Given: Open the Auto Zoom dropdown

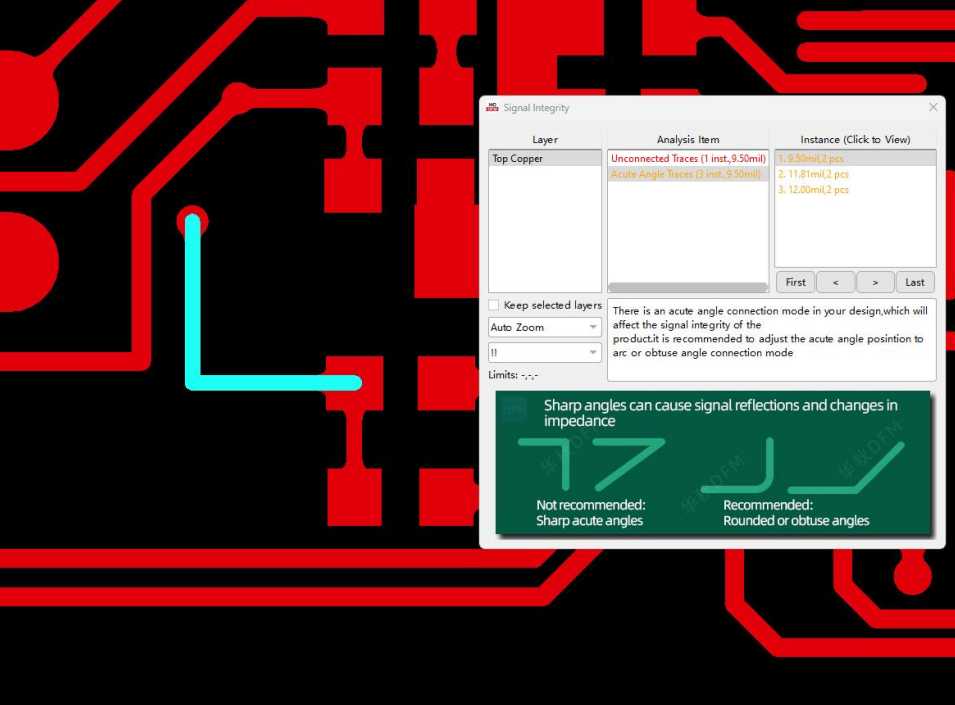Looking at the screenshot, I should 544,327.
